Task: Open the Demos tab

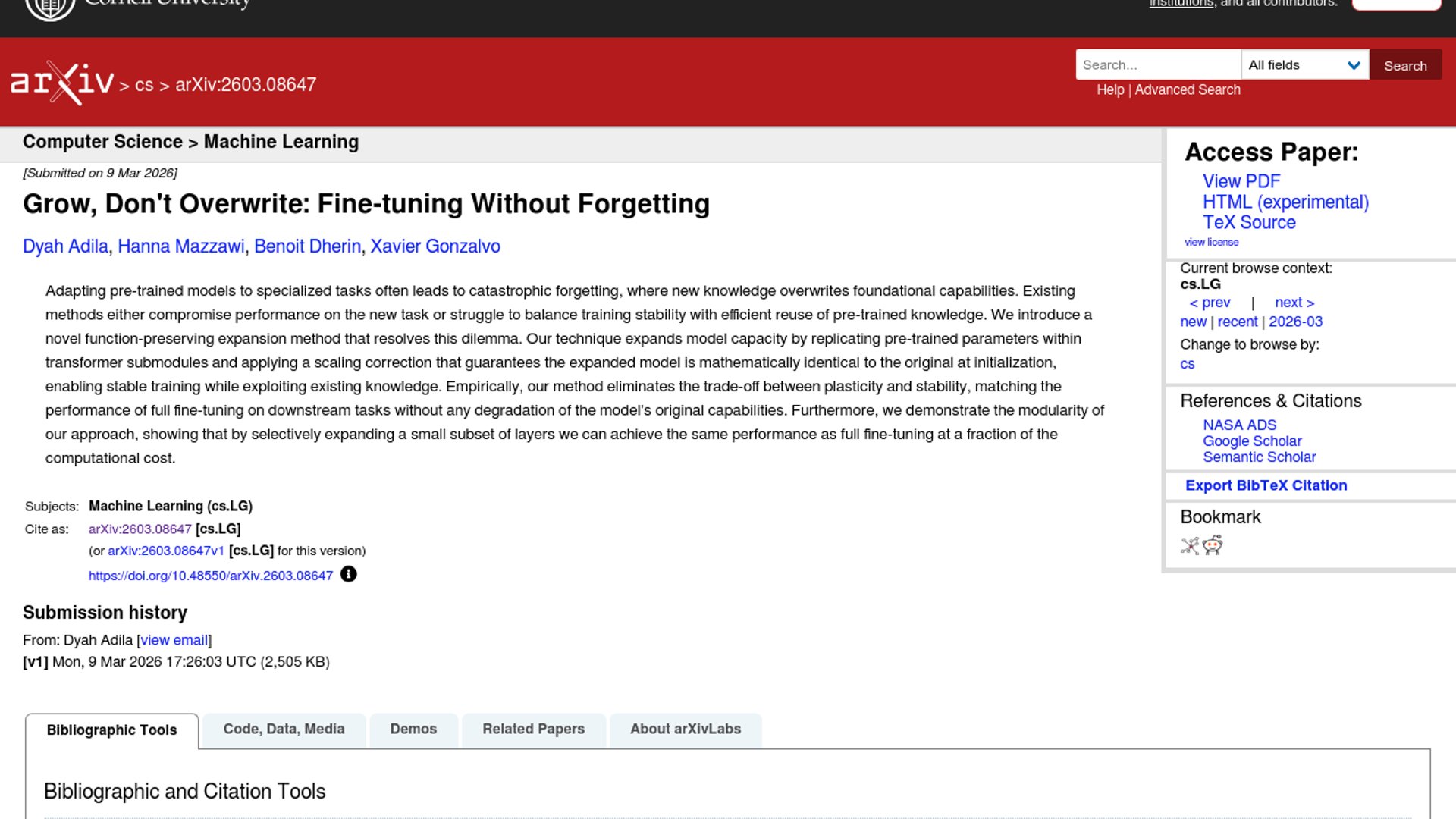Action: point(413,729)
